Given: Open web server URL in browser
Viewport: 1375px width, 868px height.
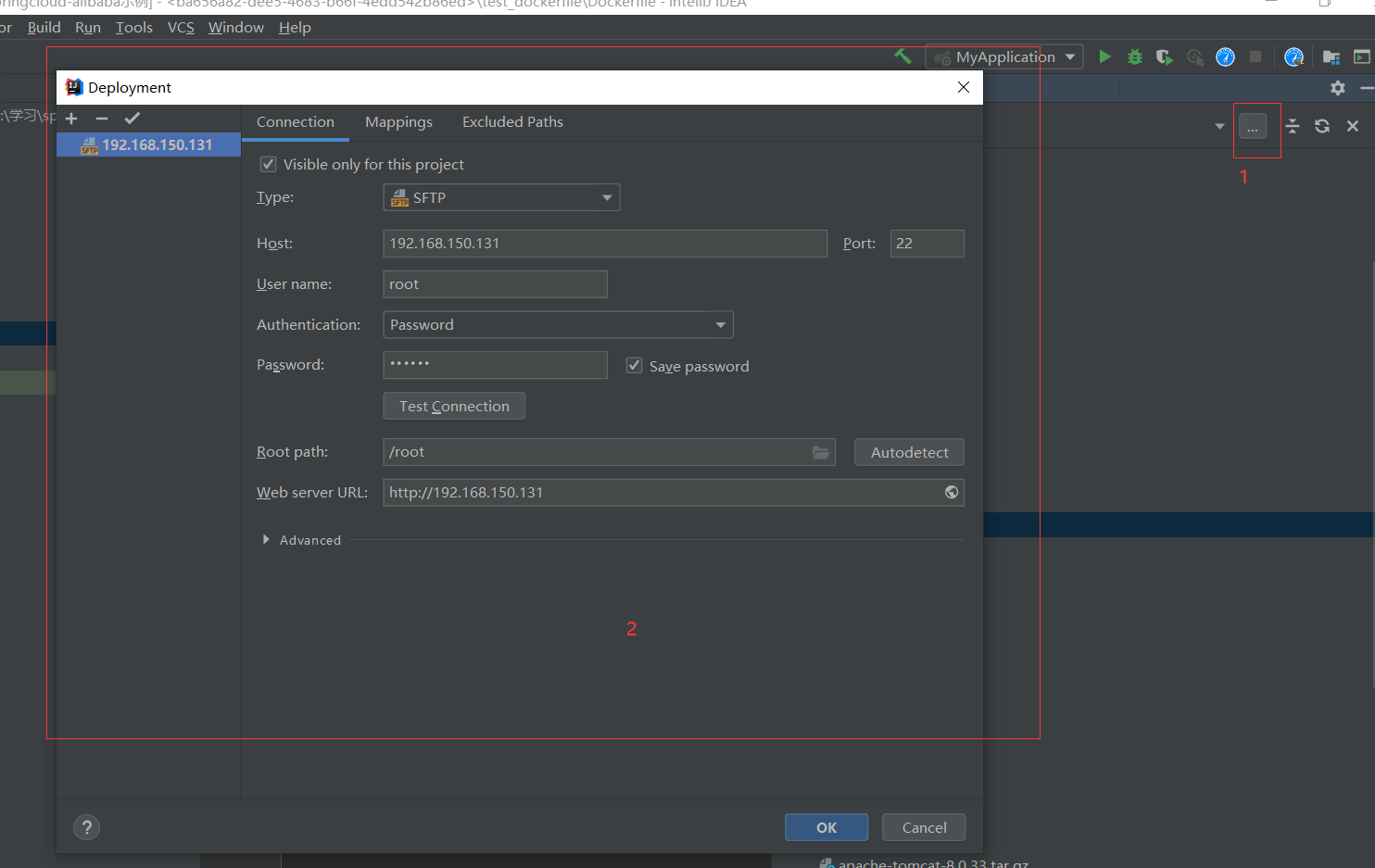Looking at the screenshot, I should [x=952, y=492].
